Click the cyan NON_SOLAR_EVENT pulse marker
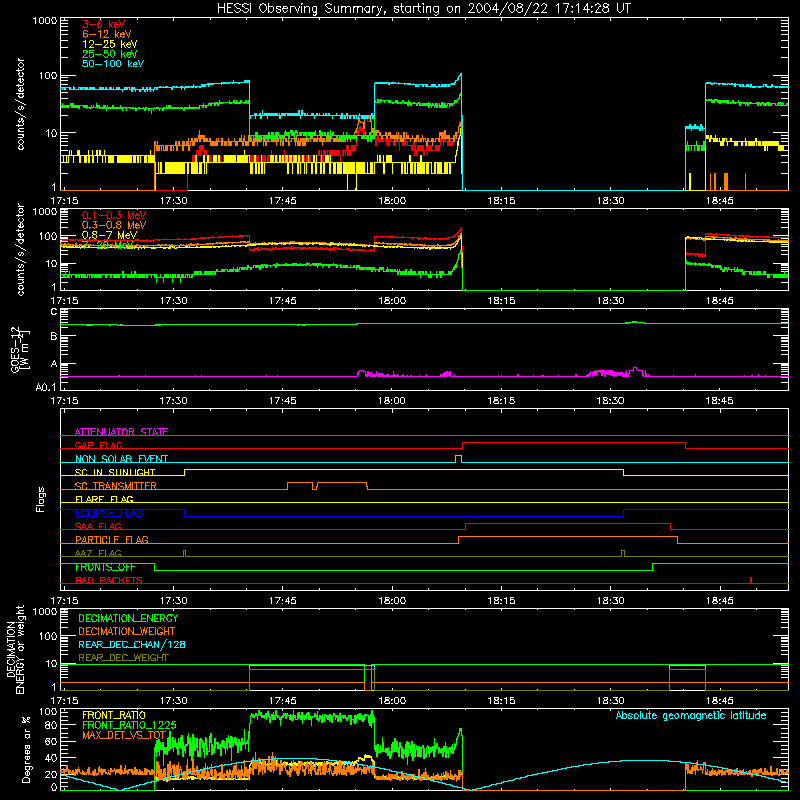800x800 pixels. [x=458, y=459]
